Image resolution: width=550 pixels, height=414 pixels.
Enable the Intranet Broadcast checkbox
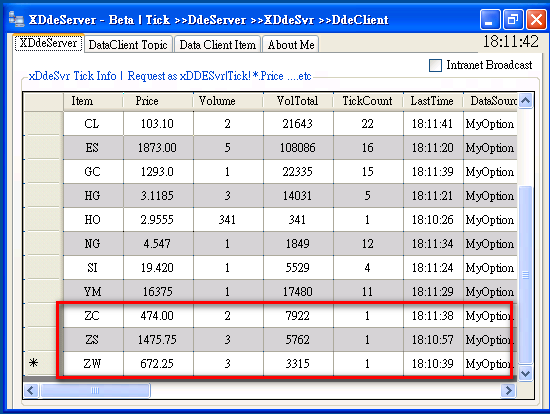click(x=435, y=65)
